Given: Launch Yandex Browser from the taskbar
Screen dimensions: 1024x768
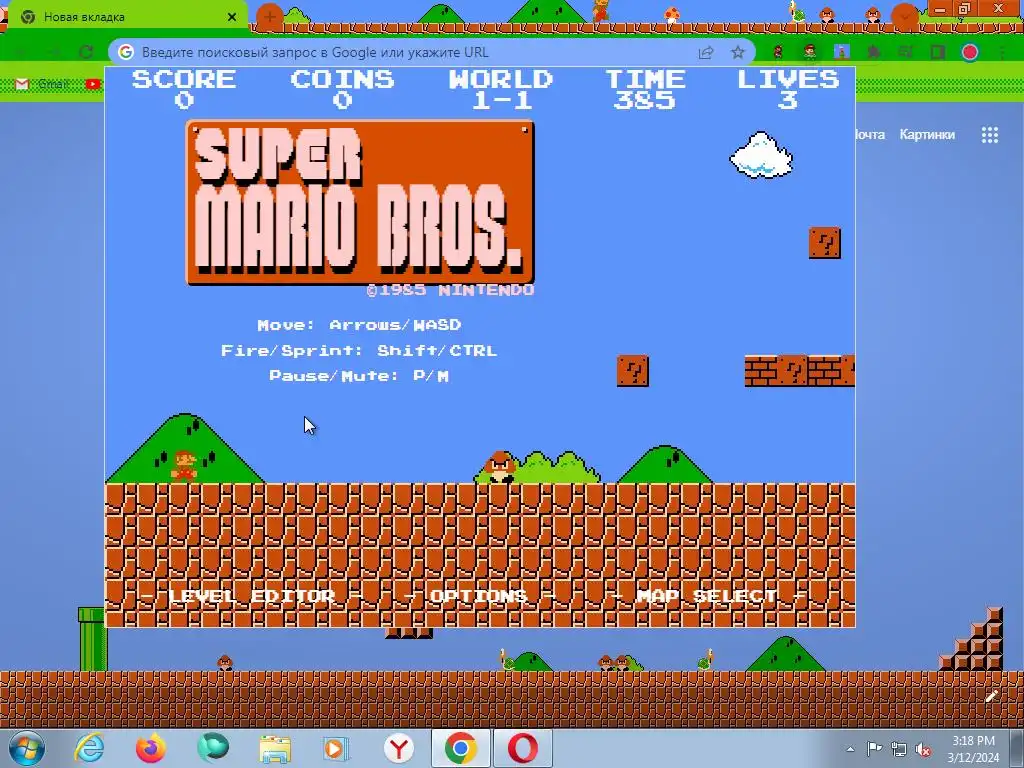Looking at the screenshot, I should tap(398, 748).
